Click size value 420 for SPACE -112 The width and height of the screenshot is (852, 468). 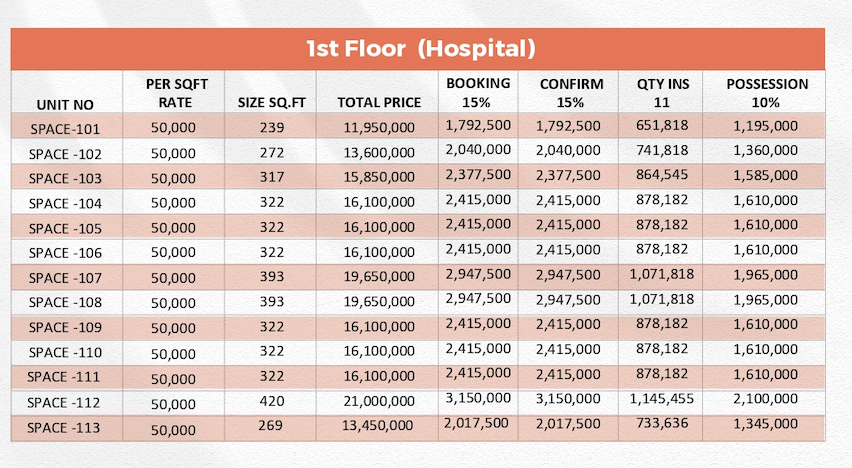pos(272,401)
